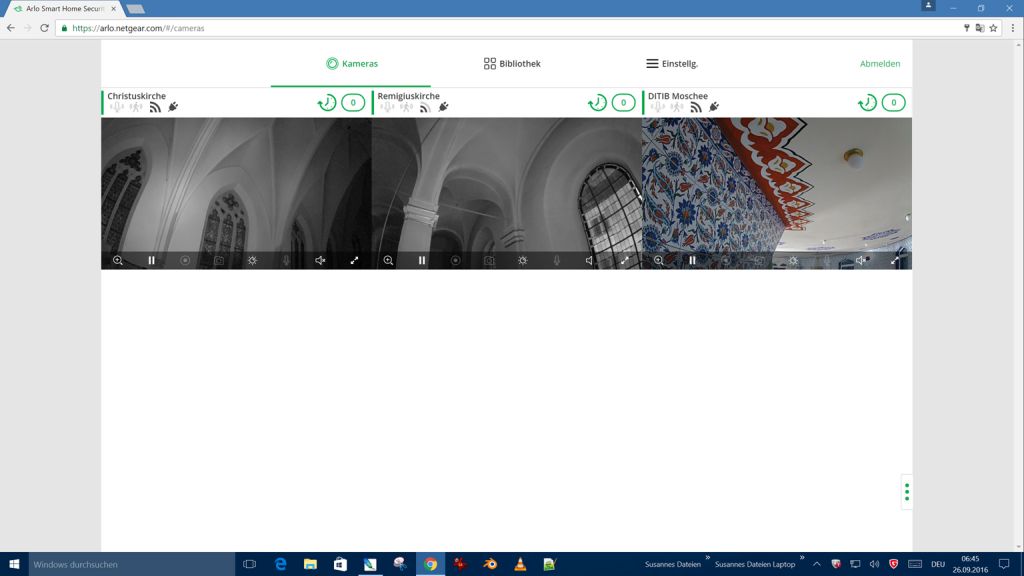Zoom into the Remigiuskirche camera feed
1024x576 pixels.
click(388, 260)
